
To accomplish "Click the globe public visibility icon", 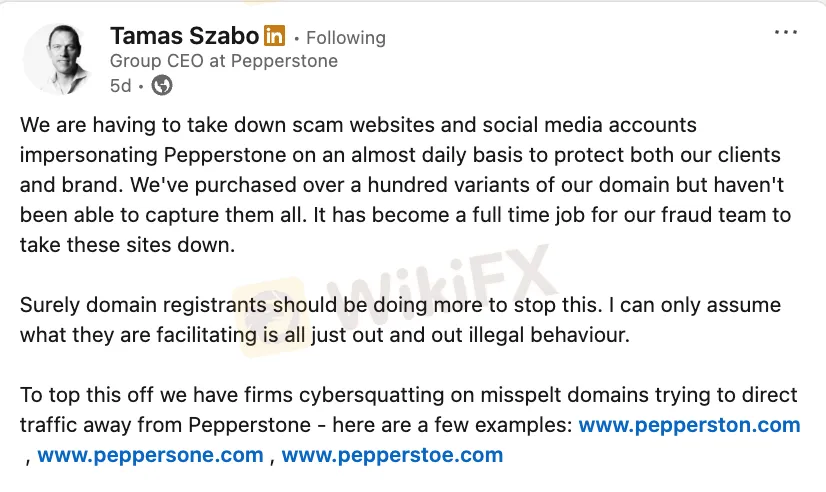I will click(161, 86).
